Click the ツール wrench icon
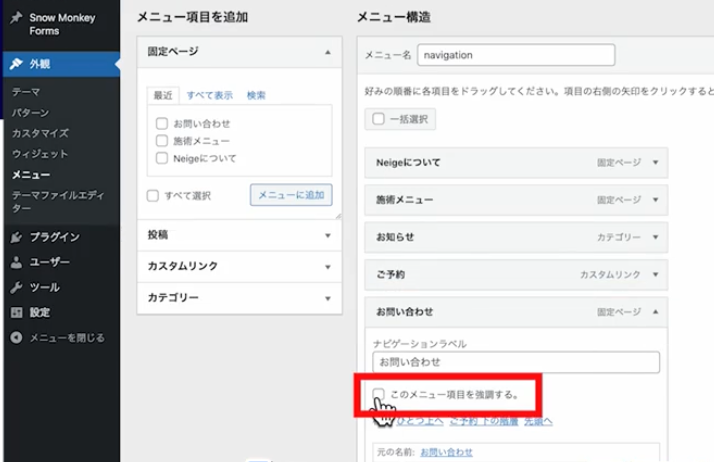The image size is (714, 462). (x=16, y=288)
